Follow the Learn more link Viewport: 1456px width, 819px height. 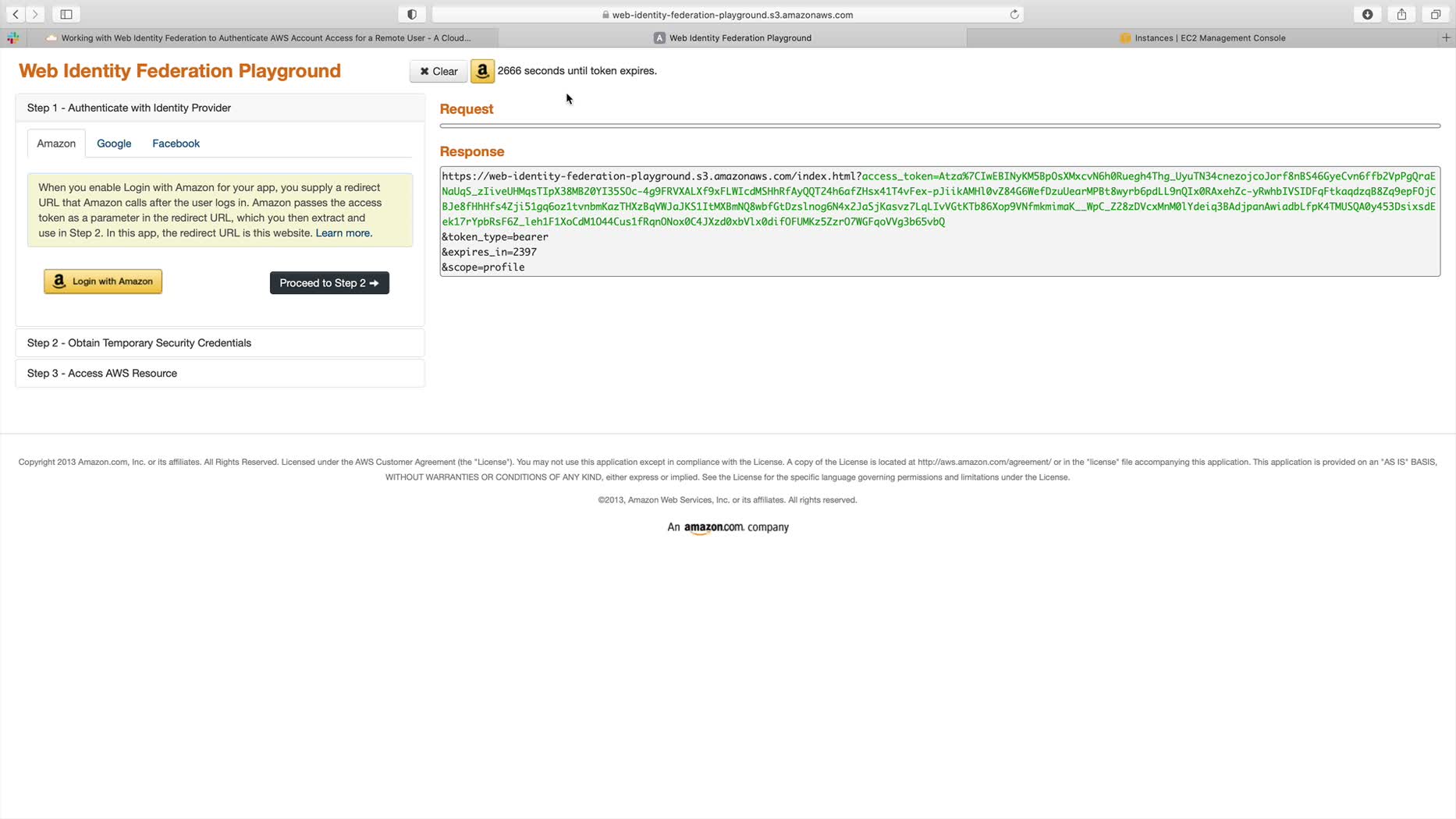coord(343,233)
